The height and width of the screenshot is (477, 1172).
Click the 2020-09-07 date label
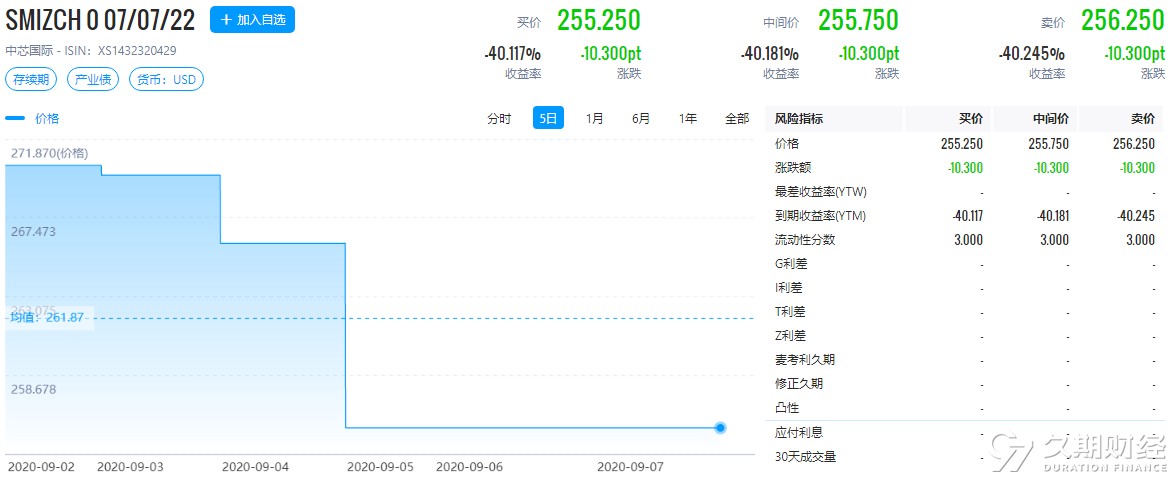click(x=630, y=467)
